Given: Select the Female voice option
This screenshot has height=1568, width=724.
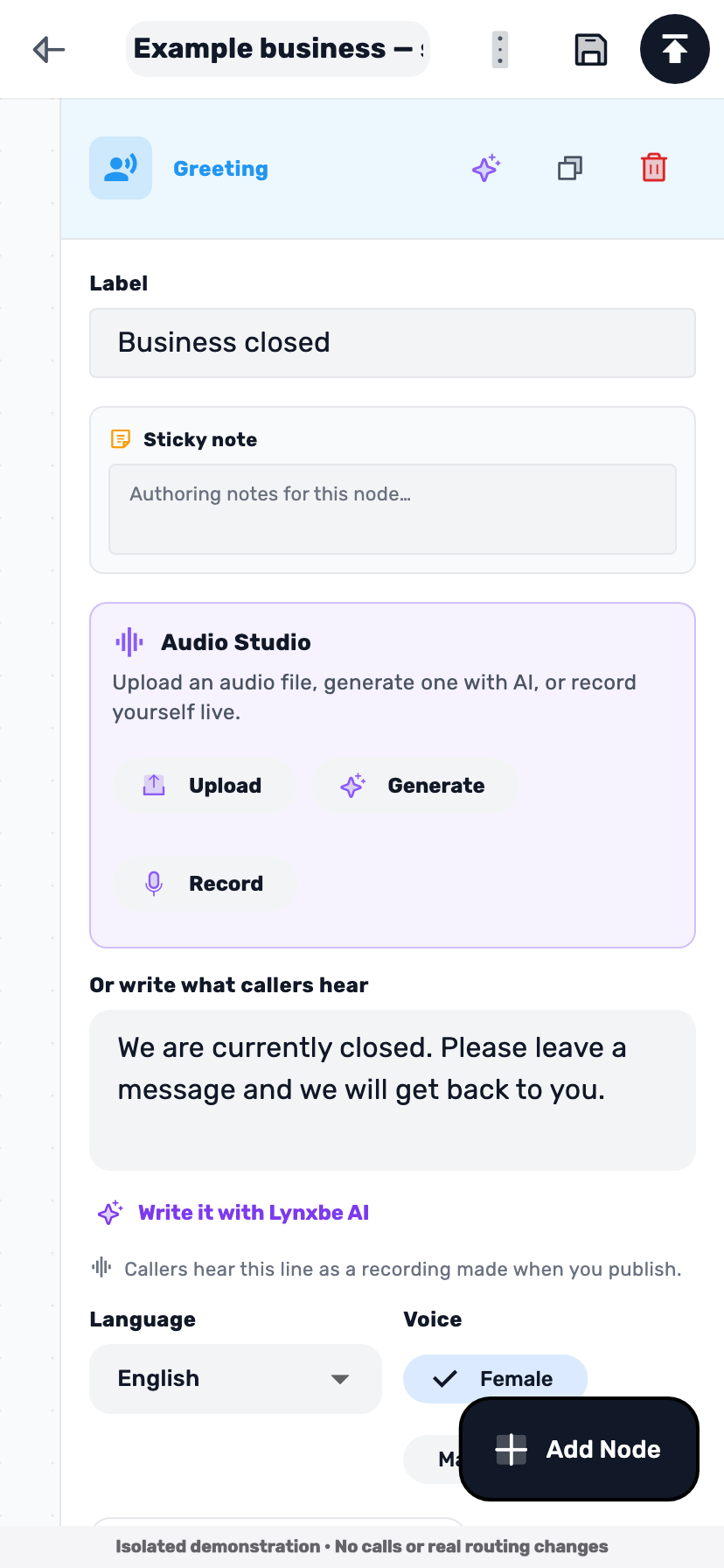Looking at the screenshot, I should tap(495, 1379).
